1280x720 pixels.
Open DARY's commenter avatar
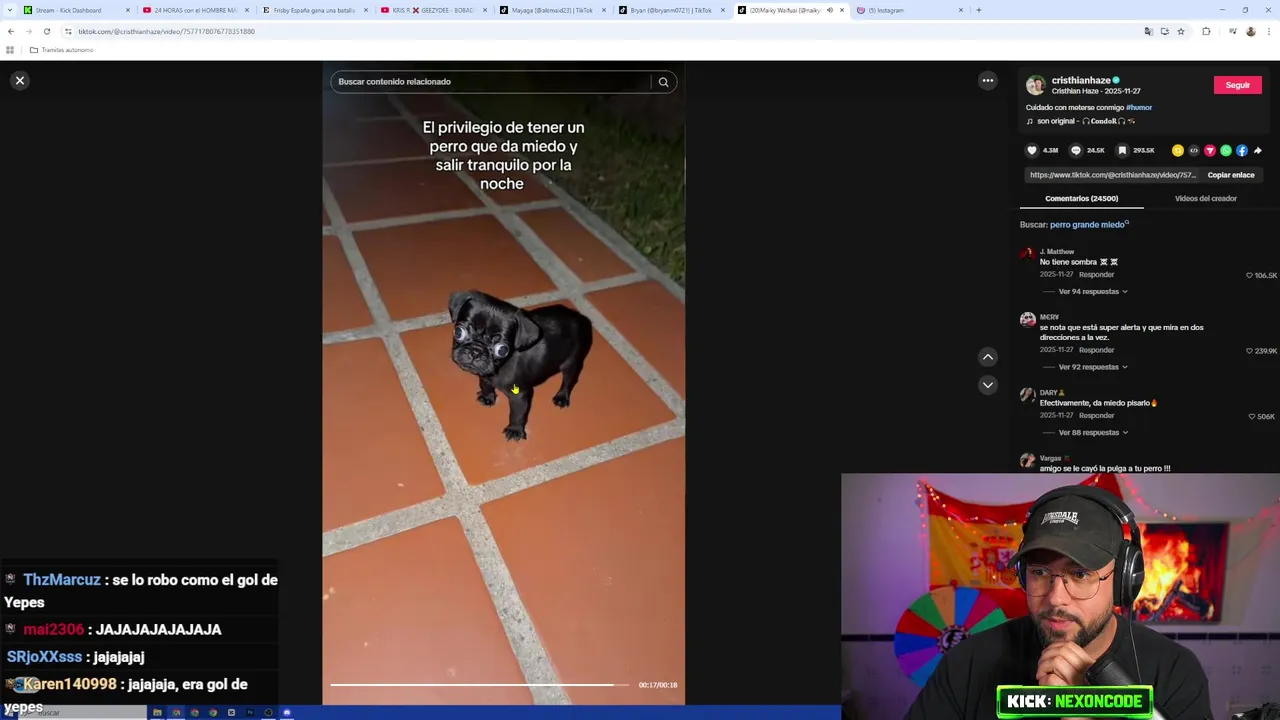tap(1028, 396)
